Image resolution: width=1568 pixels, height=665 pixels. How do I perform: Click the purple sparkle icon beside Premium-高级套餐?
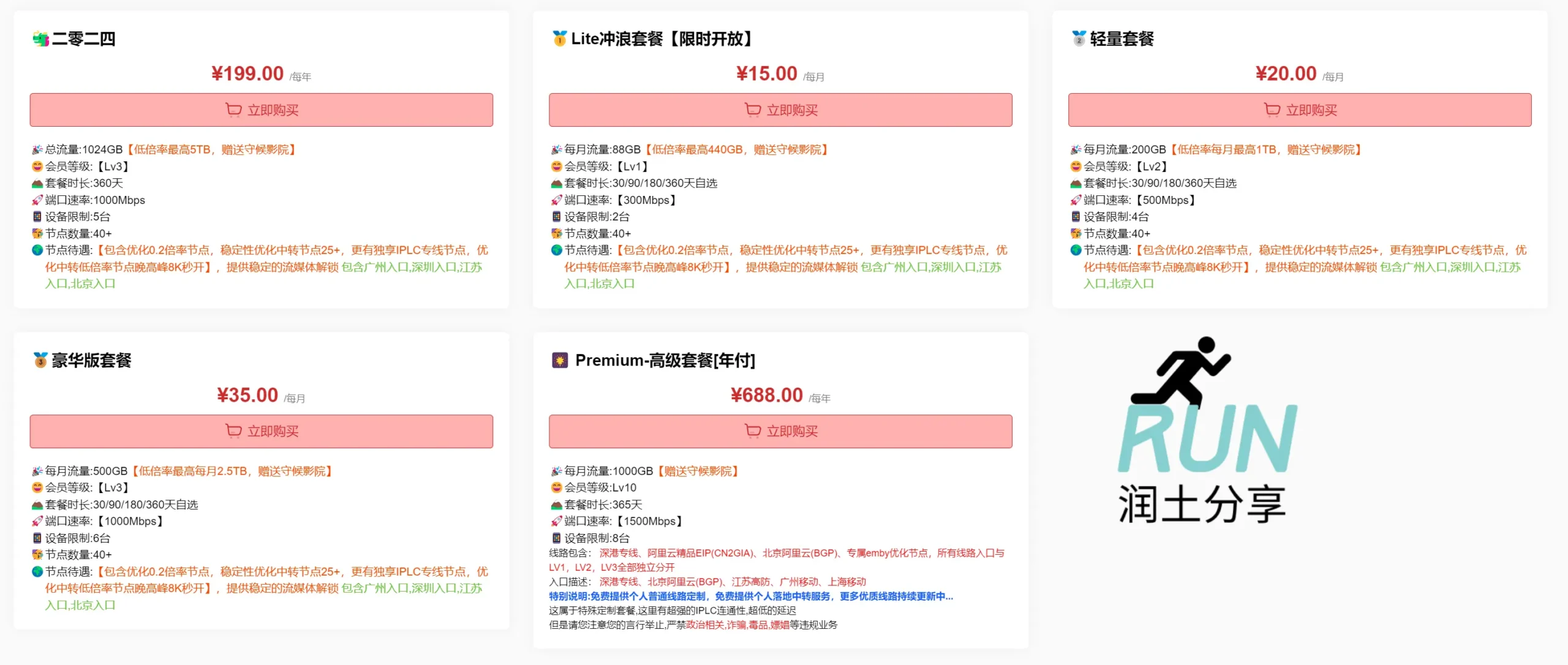click(560, 360)
